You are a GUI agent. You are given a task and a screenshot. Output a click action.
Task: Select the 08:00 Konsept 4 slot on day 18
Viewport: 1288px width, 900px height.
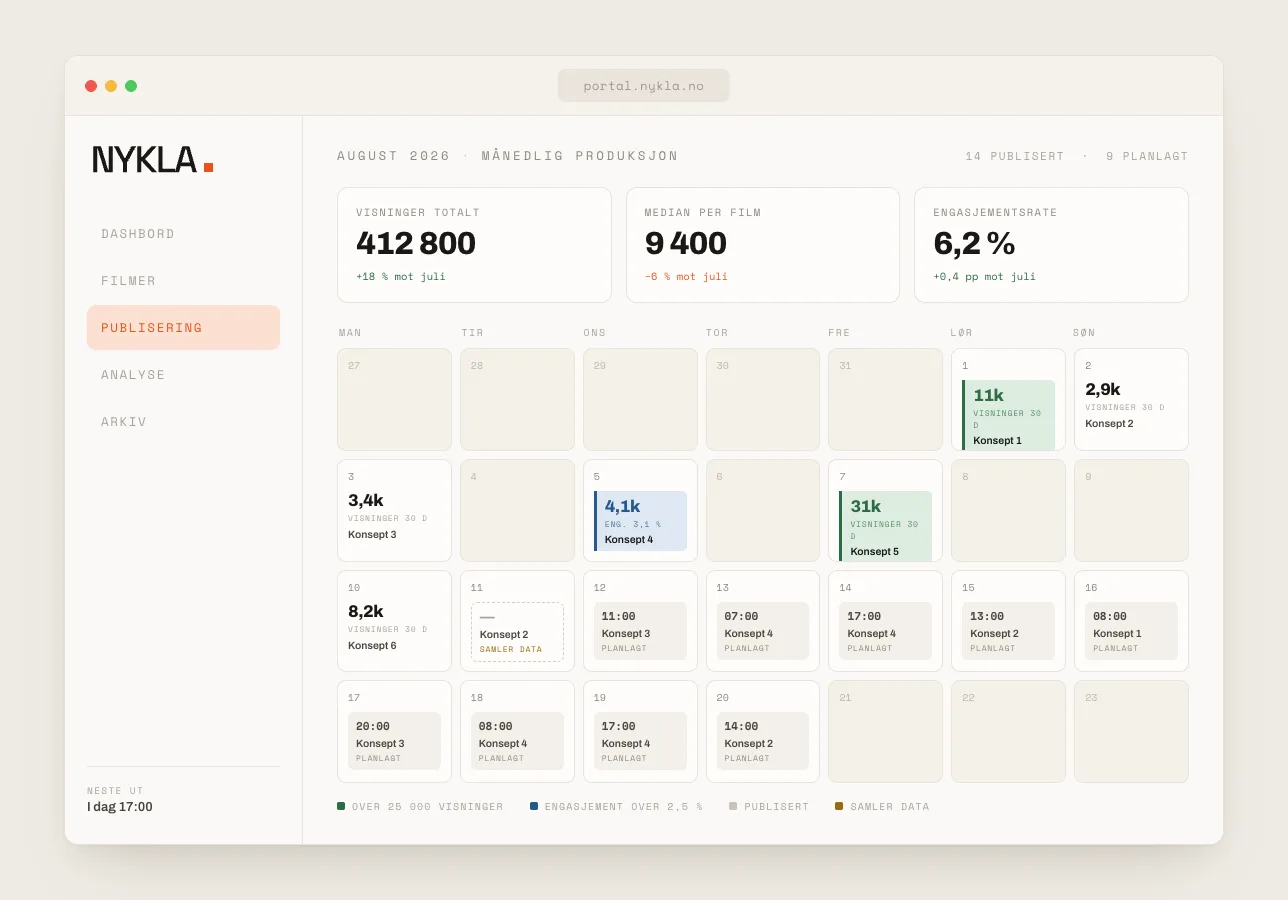(517, 741)
